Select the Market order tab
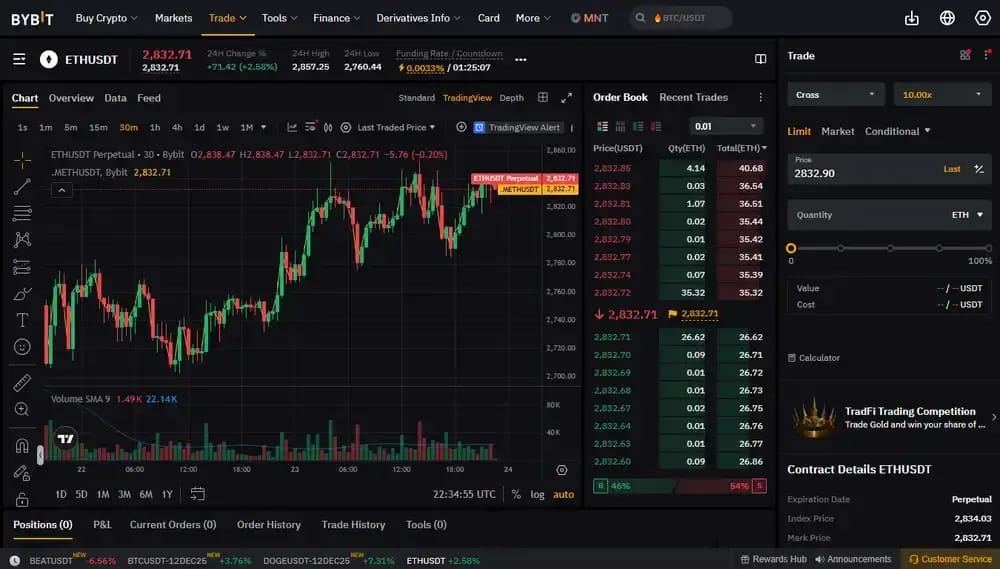The width and height of the screenshot is (1000, 569). [x=837, y=131]
